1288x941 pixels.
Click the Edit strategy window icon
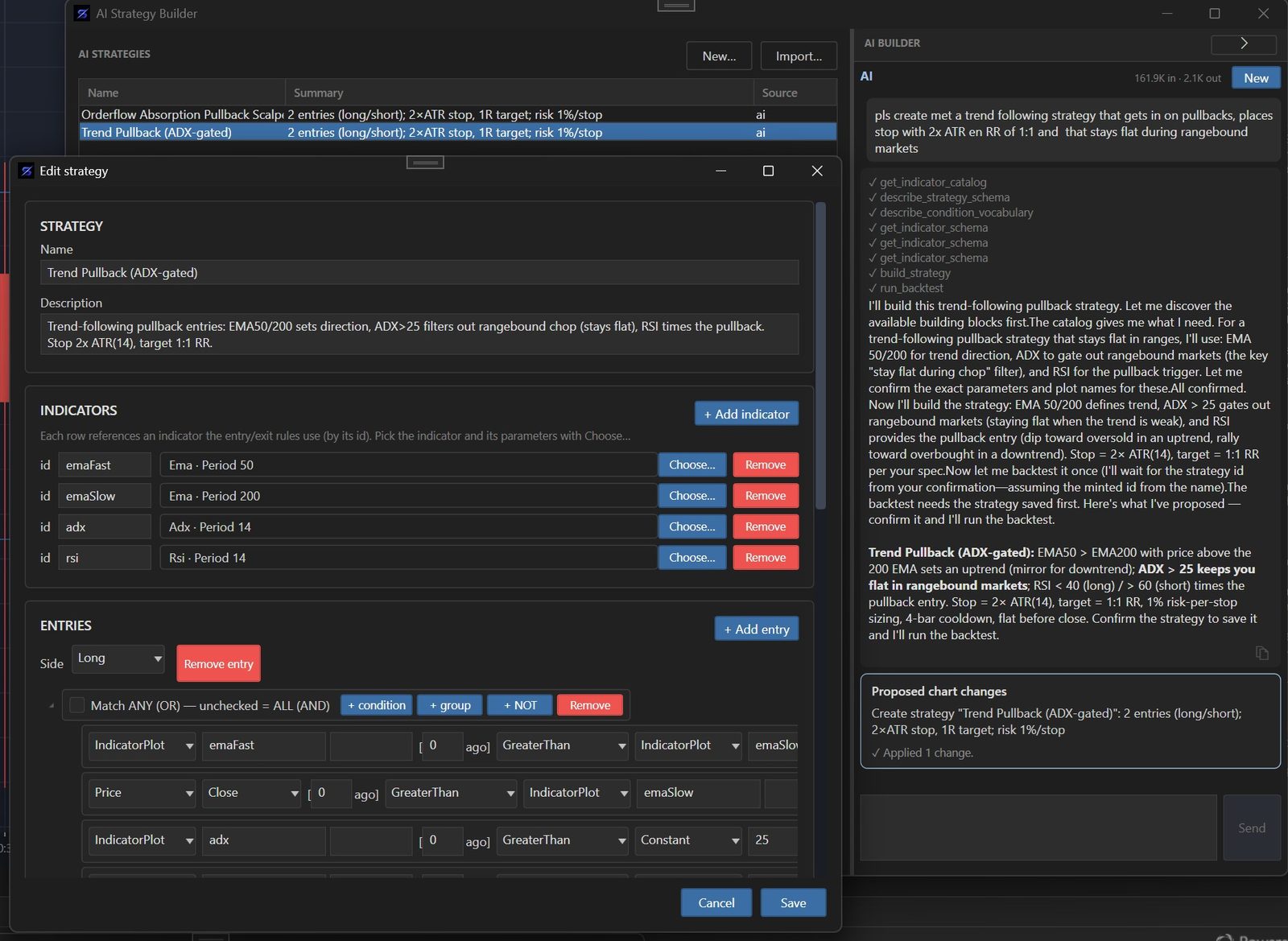26,171
